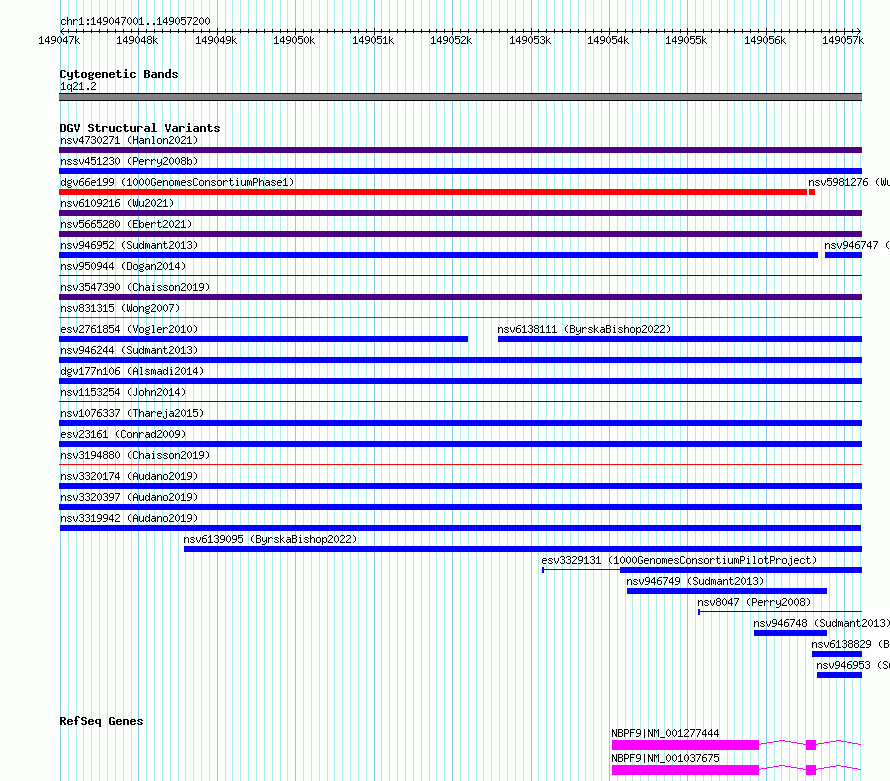Open variant nsv1076337 (Thareja2015)
This screenshot has height=781, width=890.
[132, 413]
